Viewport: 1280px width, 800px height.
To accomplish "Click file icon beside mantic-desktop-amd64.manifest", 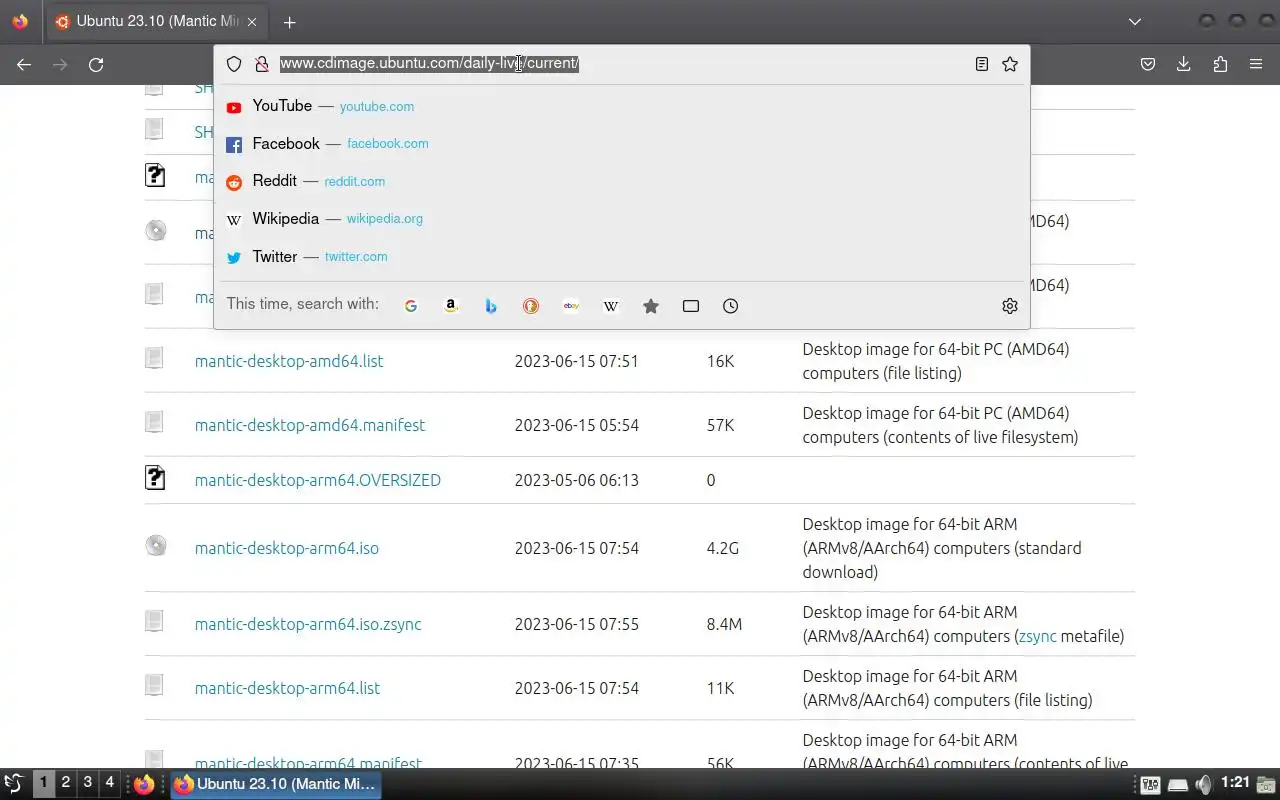I will pos(154,421).
